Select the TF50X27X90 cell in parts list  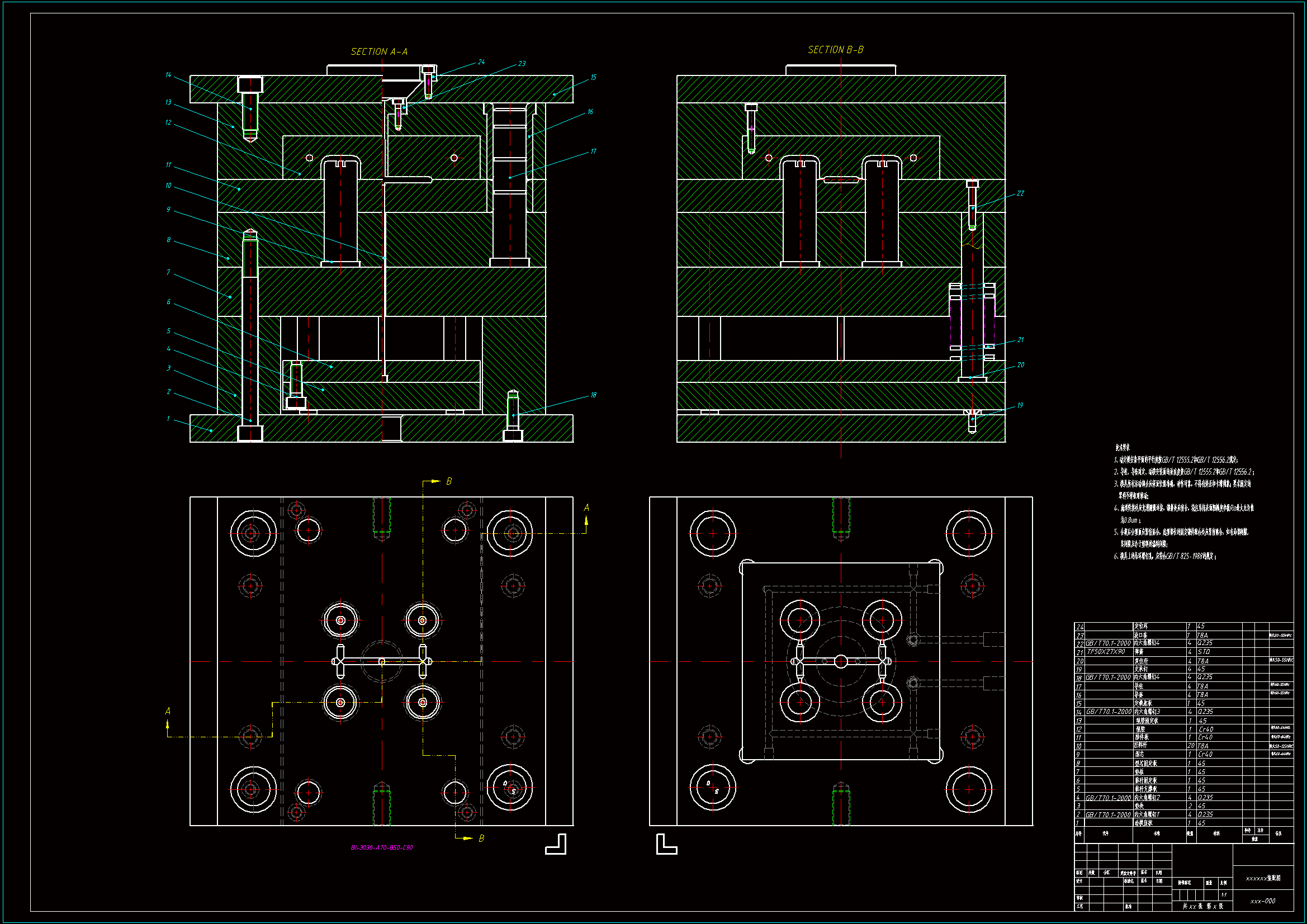click(1106, 652)
